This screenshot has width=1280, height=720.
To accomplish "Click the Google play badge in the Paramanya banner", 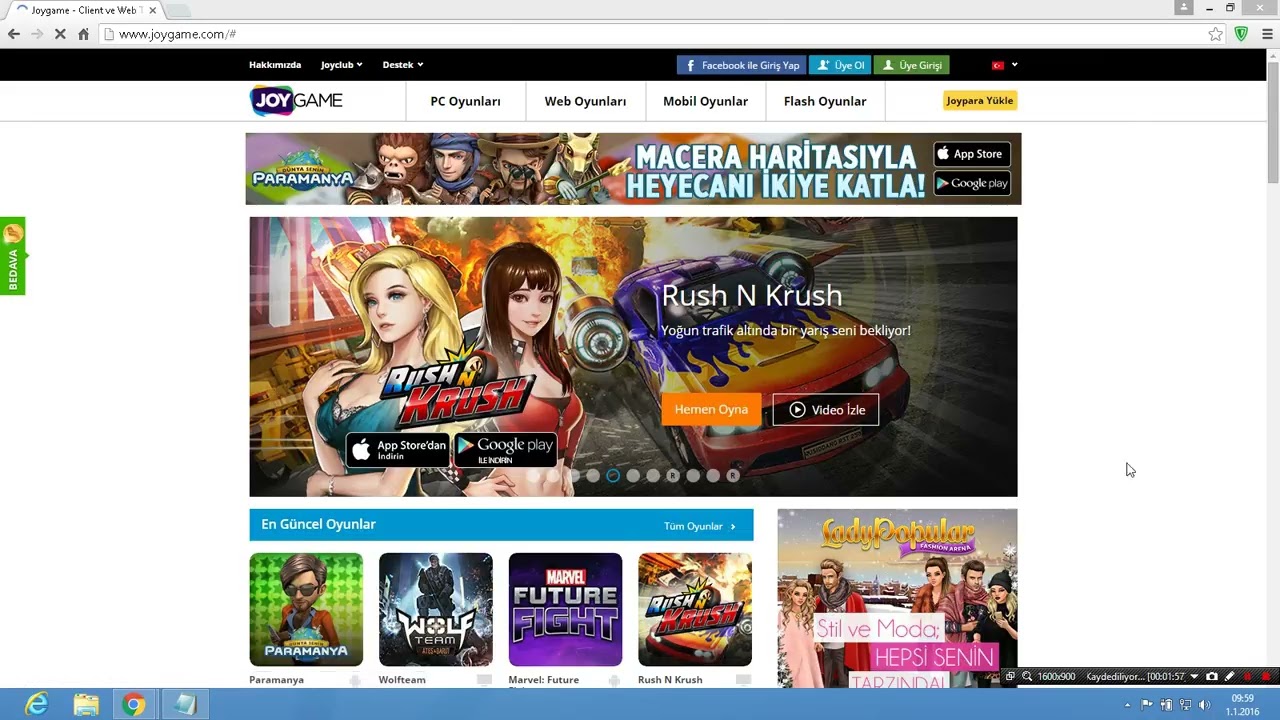I will (971, 183).
